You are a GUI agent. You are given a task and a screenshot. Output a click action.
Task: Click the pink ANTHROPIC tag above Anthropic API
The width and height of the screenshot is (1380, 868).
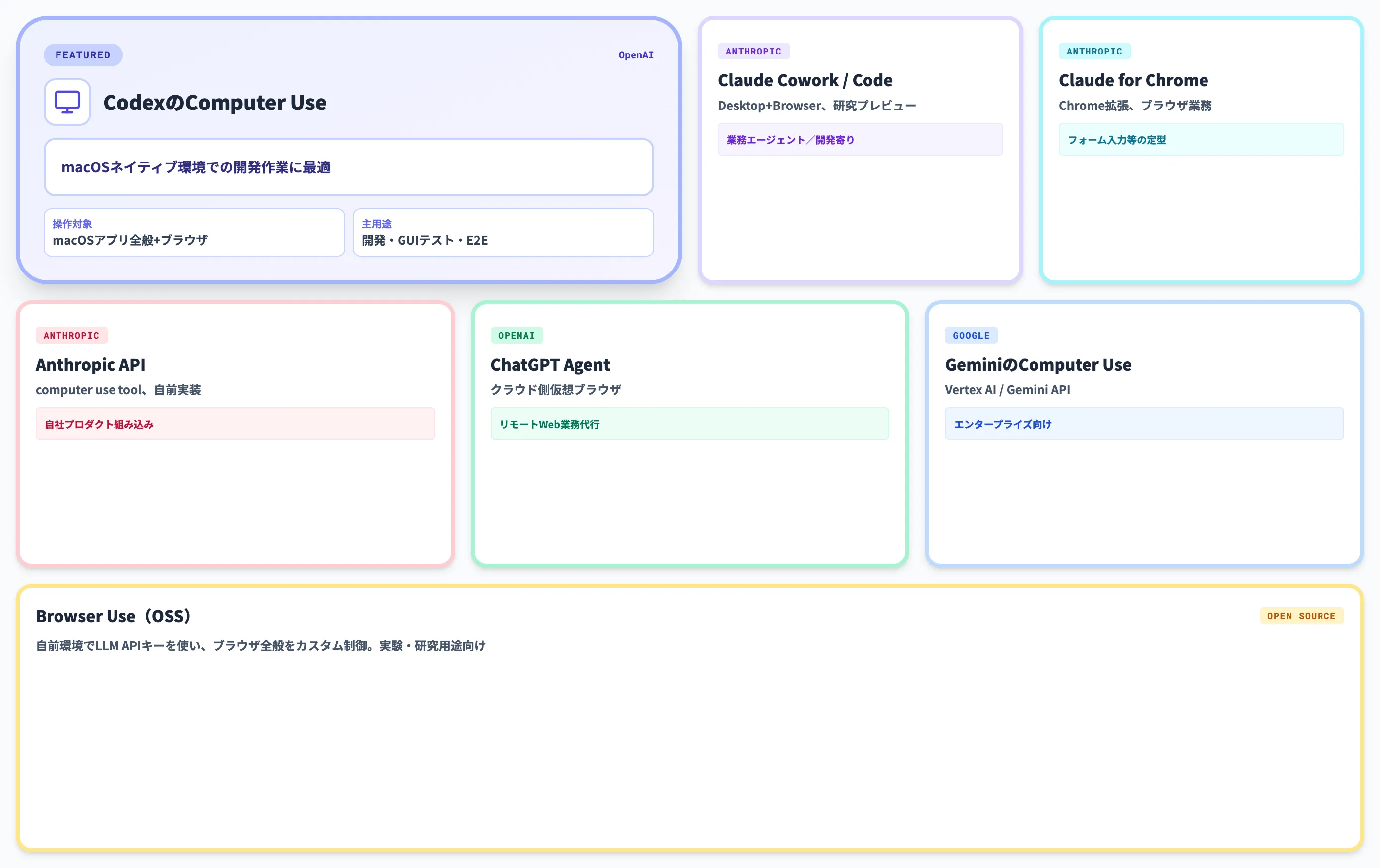(72, 336)
